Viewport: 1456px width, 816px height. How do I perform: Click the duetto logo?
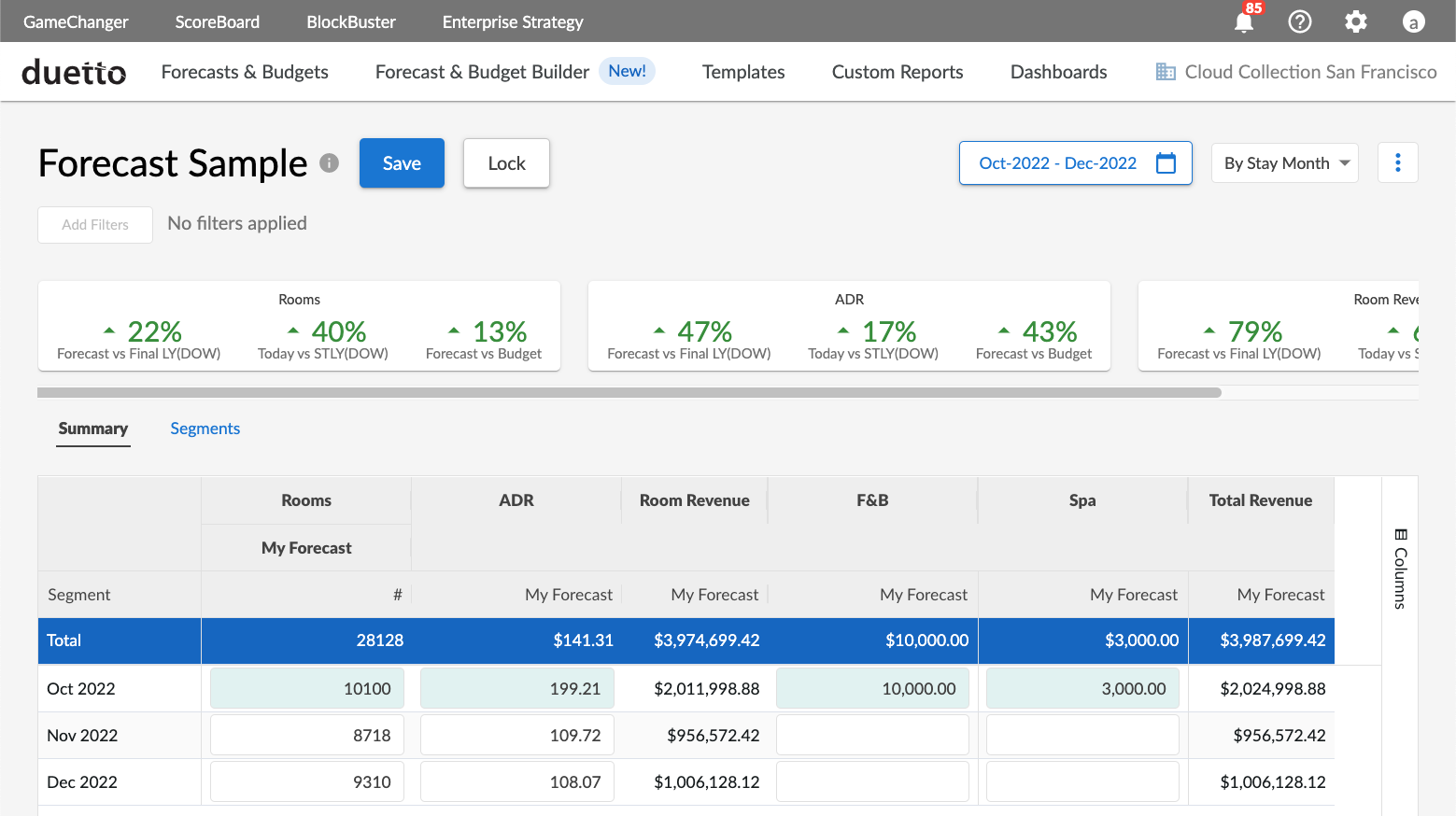(x=74, y=72)
